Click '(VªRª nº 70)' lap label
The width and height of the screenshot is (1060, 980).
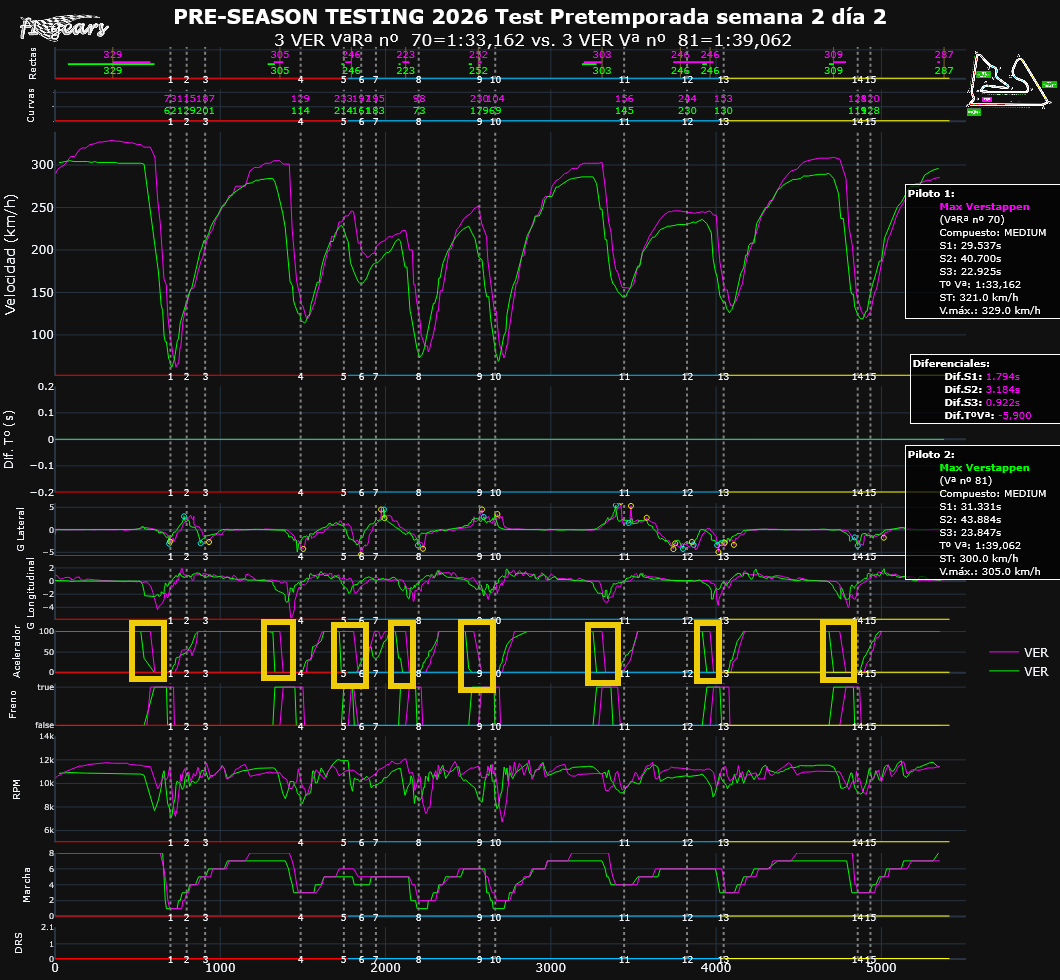(x=971, y=220)
